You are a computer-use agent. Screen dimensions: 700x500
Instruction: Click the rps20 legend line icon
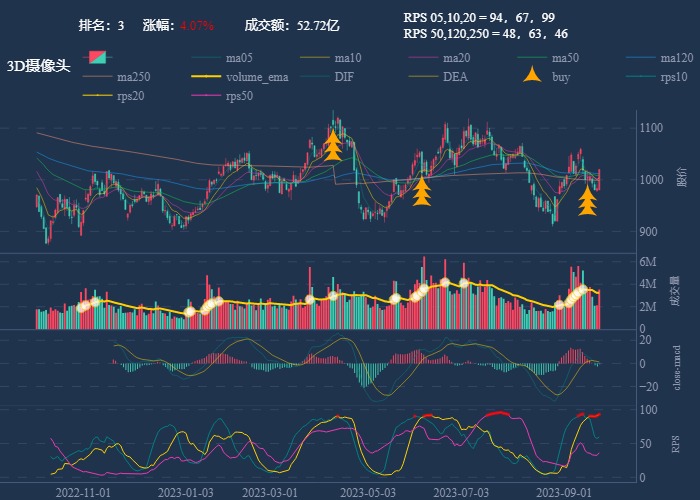click(x=98, y=96)
